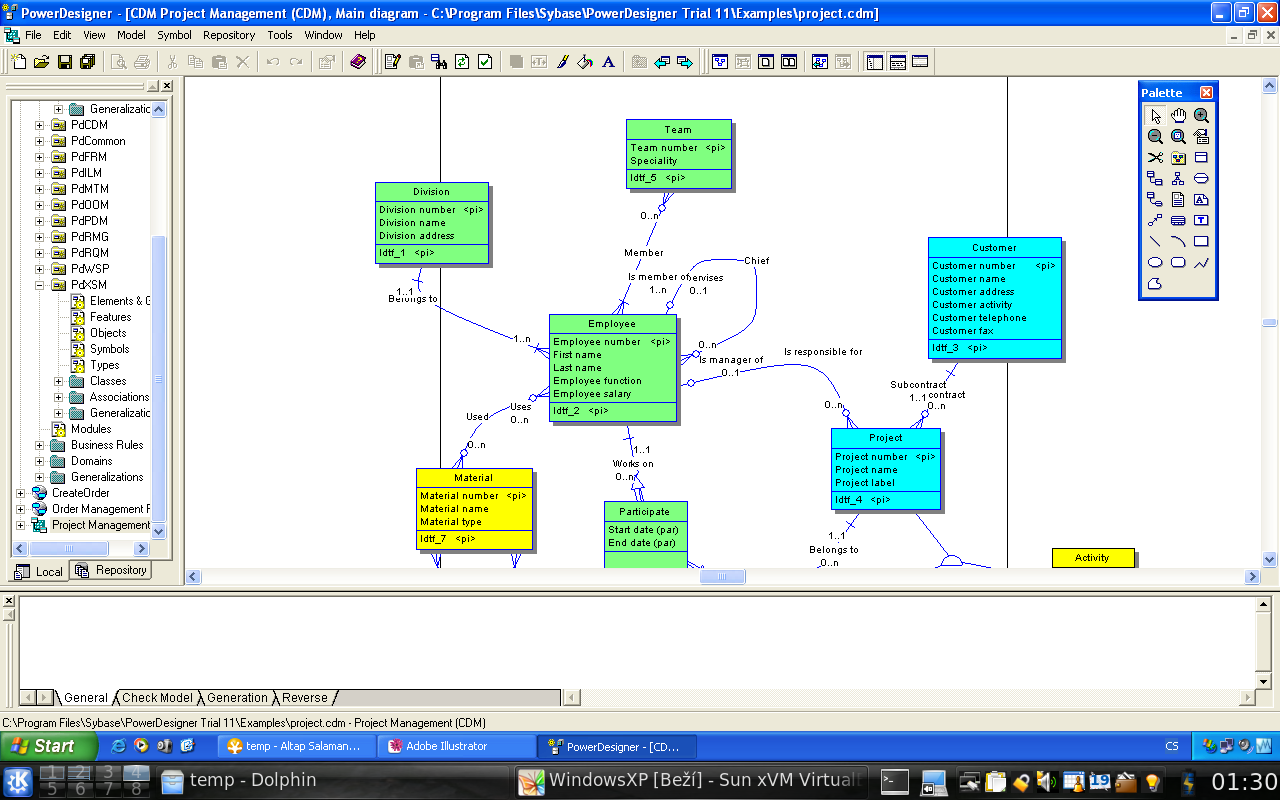1280x800 pixels.
Task: Expand the Classes folder node
Action: pos(59,381)
